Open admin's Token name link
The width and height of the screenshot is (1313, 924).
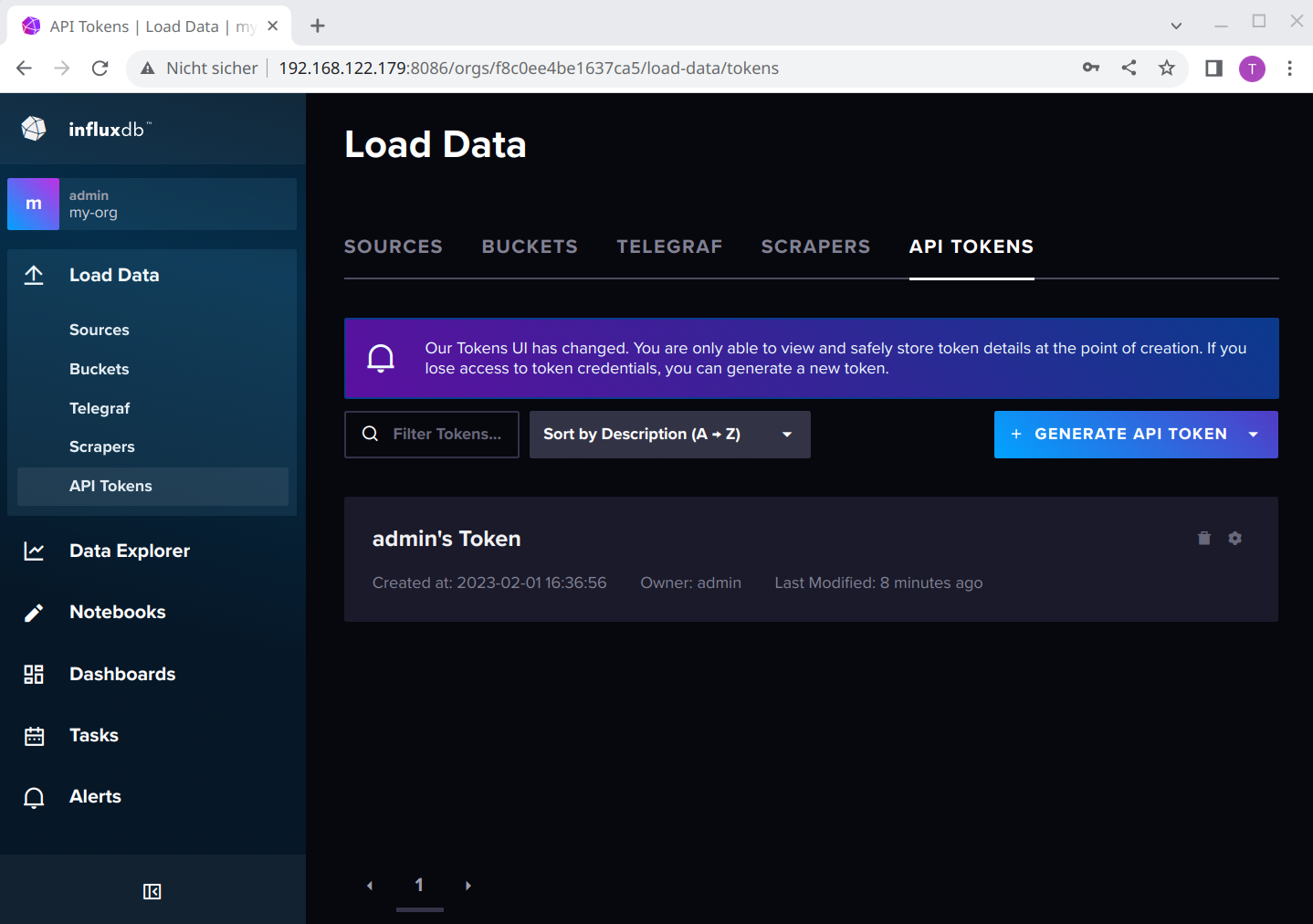click(x=446, y=539)
